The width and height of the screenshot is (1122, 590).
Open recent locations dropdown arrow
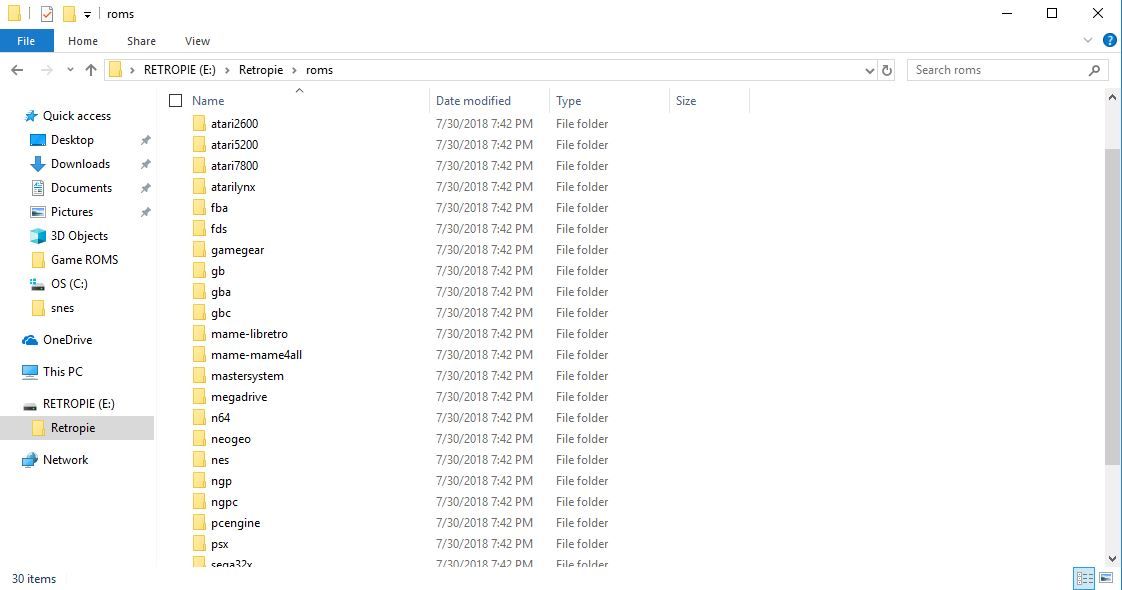click(70, 70)
